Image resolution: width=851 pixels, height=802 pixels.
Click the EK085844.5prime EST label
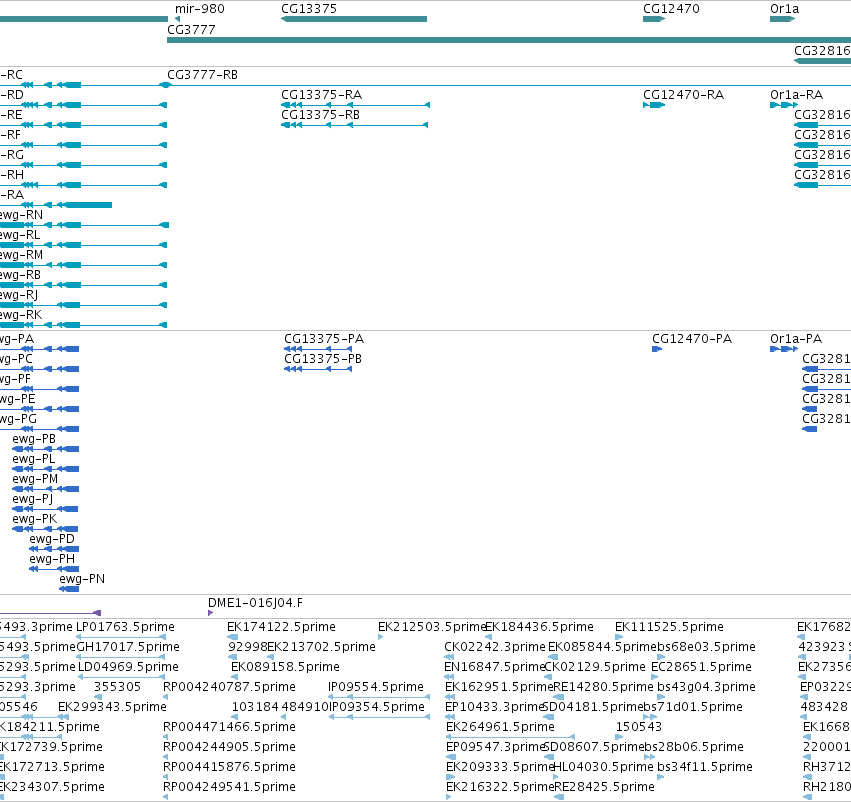point(602,647)
